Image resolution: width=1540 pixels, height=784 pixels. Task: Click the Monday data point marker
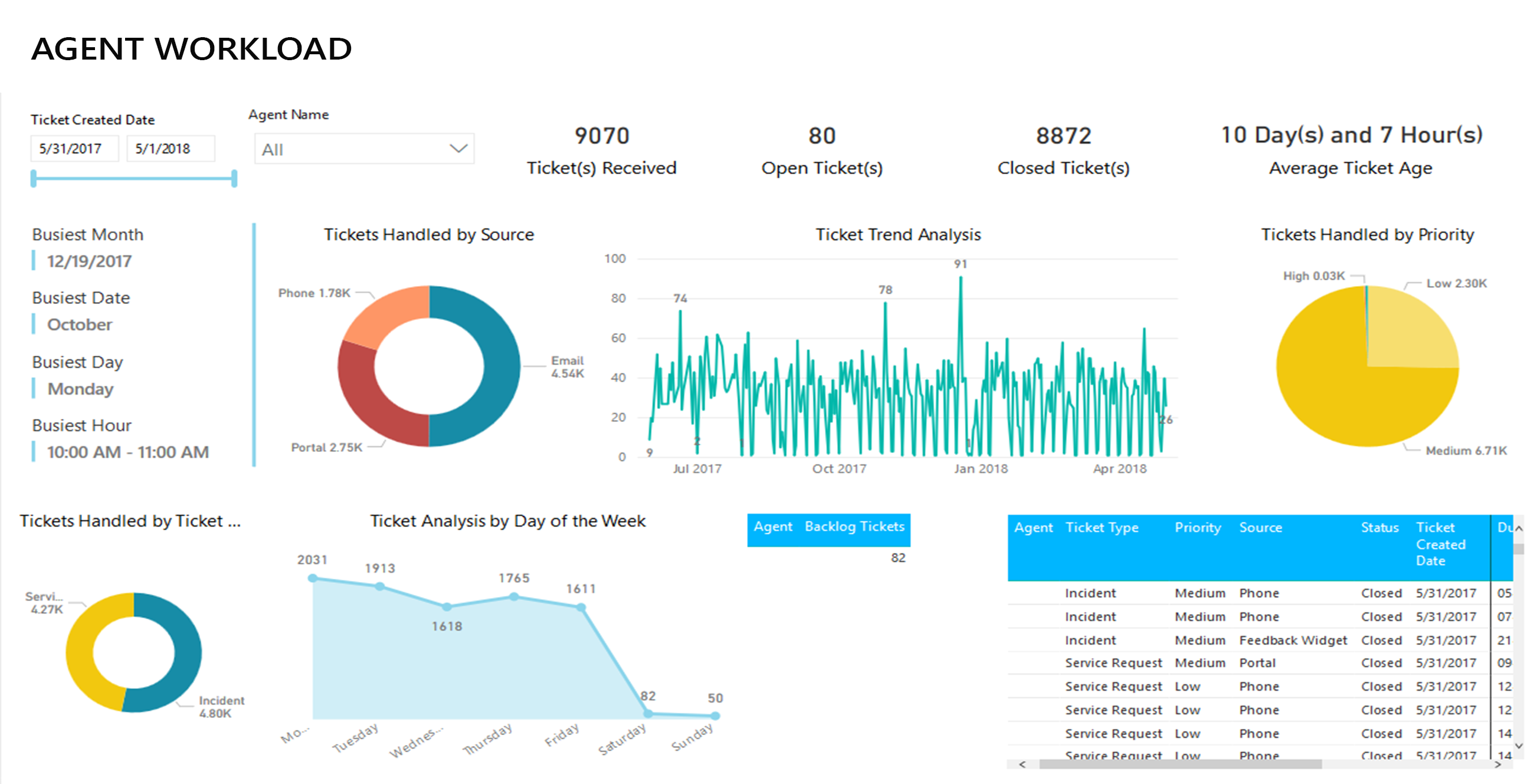313,578
